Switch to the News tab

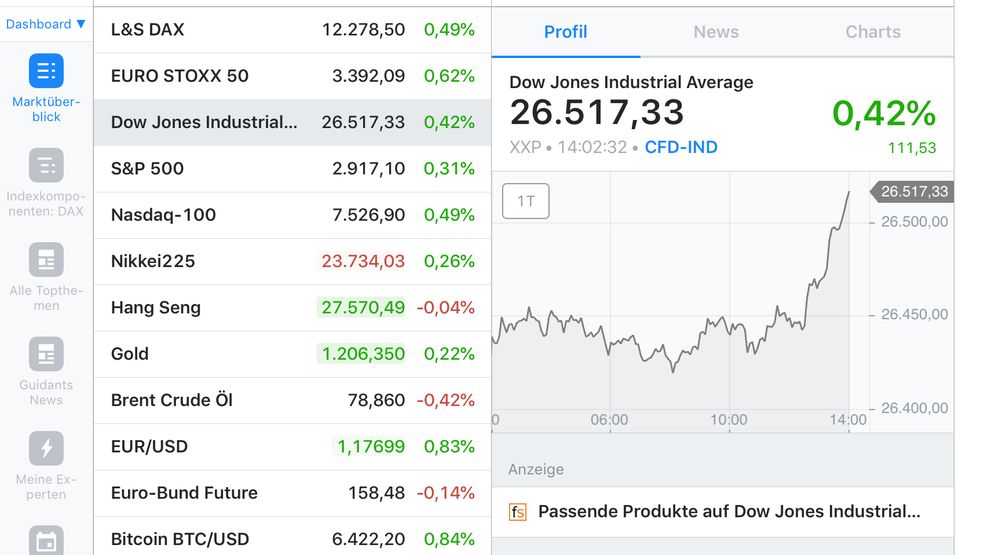716,32
